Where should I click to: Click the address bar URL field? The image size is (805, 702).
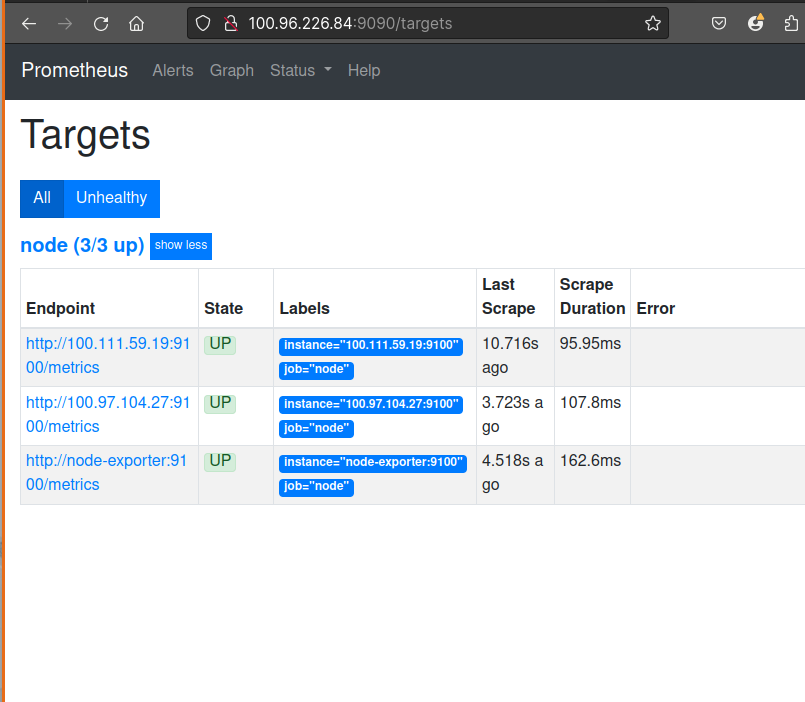pos(428,23)
